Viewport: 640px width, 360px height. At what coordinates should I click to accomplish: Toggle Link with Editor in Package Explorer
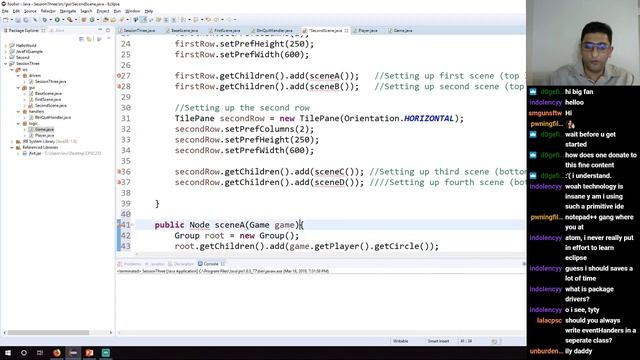(89, 39)
